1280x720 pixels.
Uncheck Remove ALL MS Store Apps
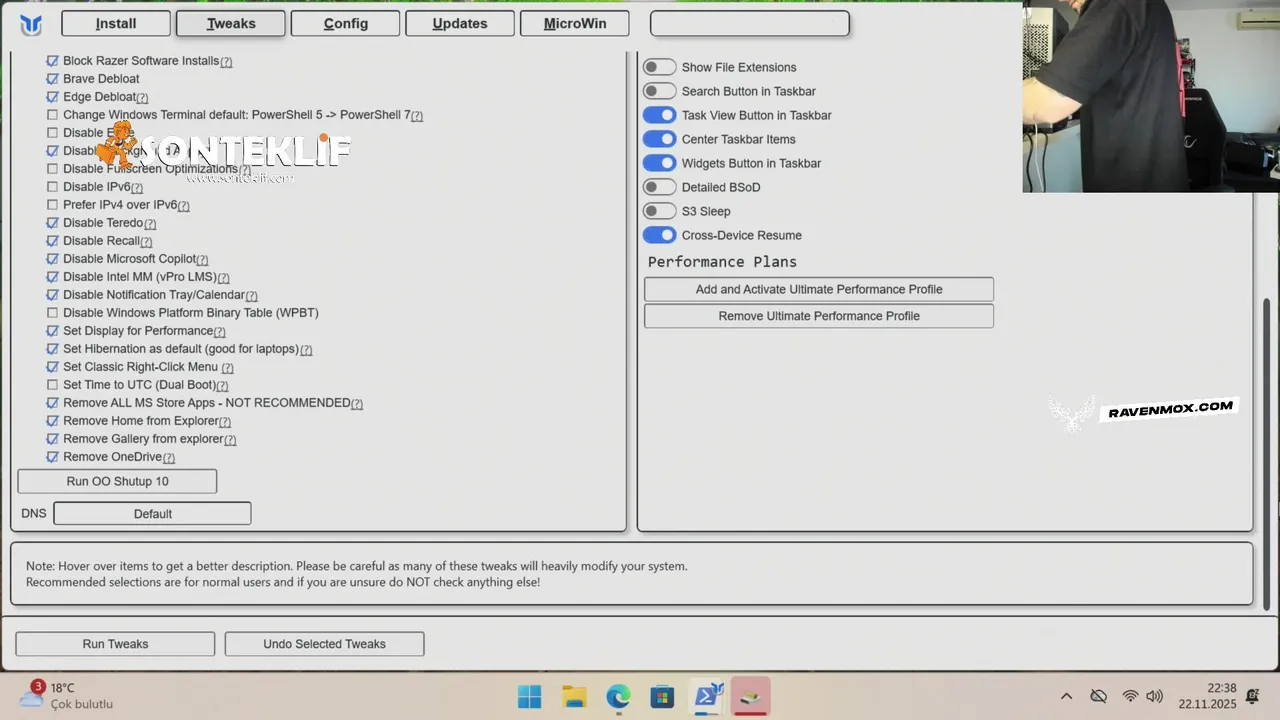coord(53,403)
